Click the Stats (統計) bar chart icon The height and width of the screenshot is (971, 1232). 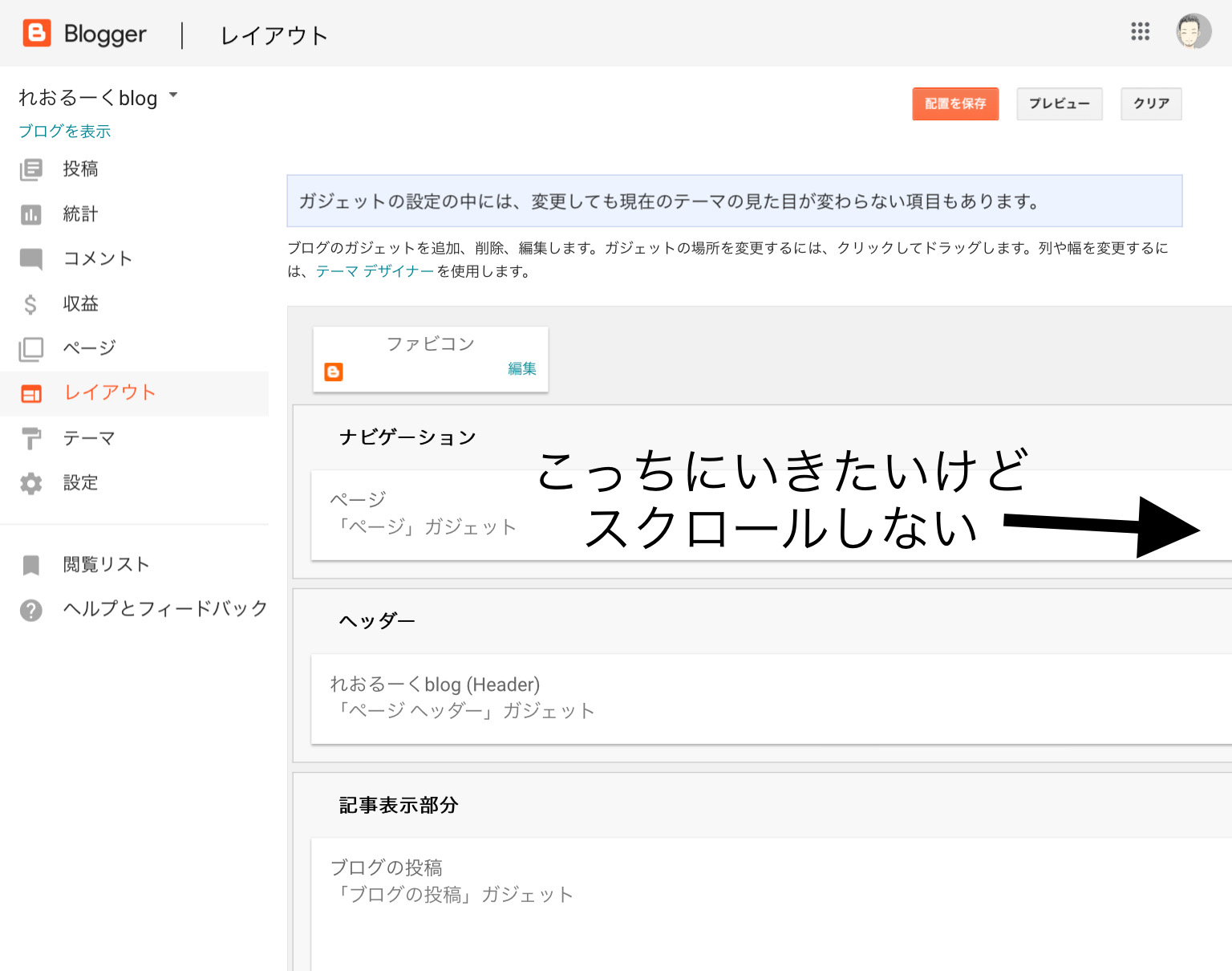tap(31, 214)
